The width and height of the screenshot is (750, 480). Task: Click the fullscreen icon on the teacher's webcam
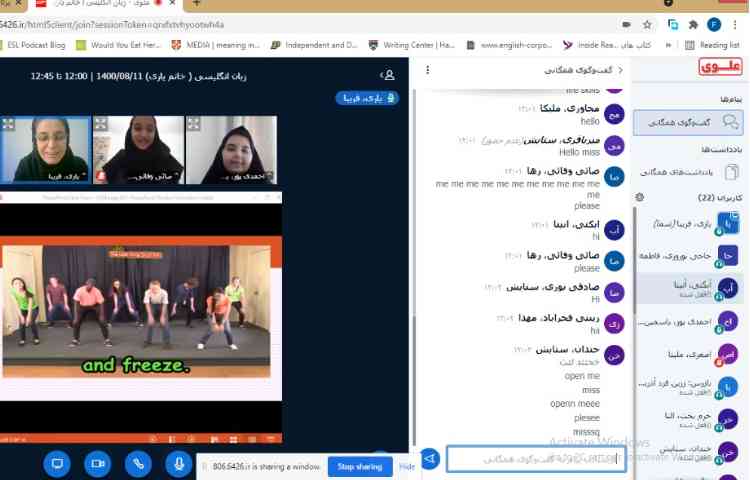click(8, 124)
